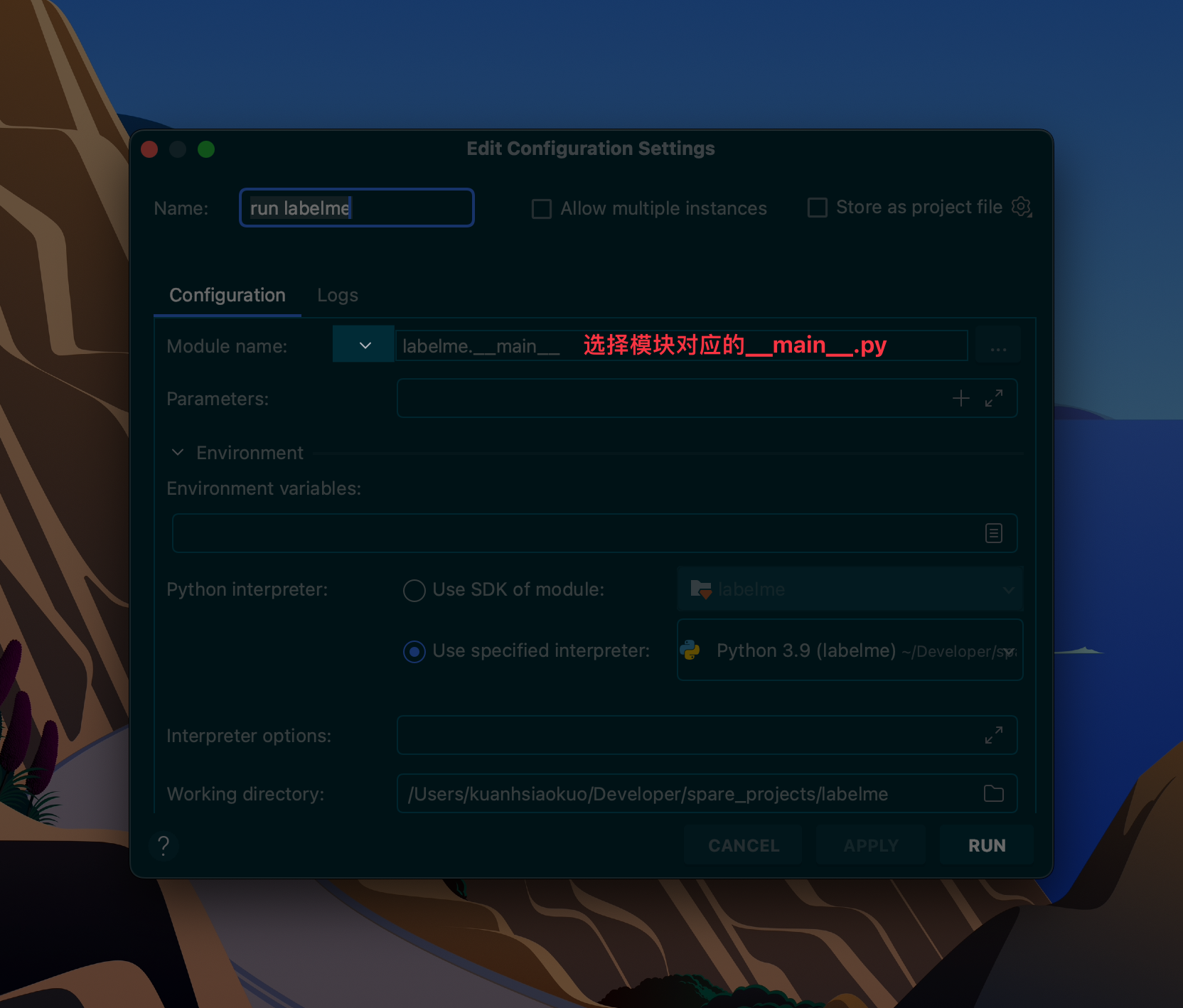The width and height of the screenshot is (1183, 1008).
Task: Click the Environment variables input field
Action: pyautogui.click(x=595, y=533)
